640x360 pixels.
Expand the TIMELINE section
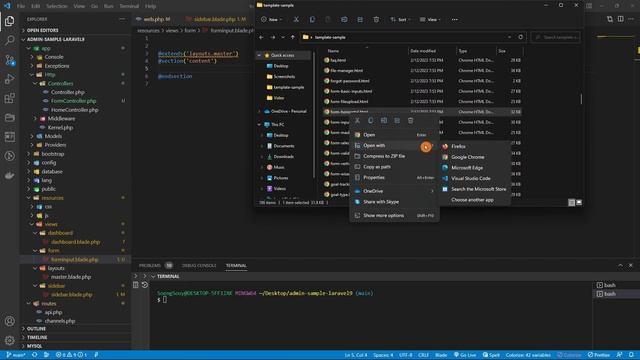coord(37,338)
